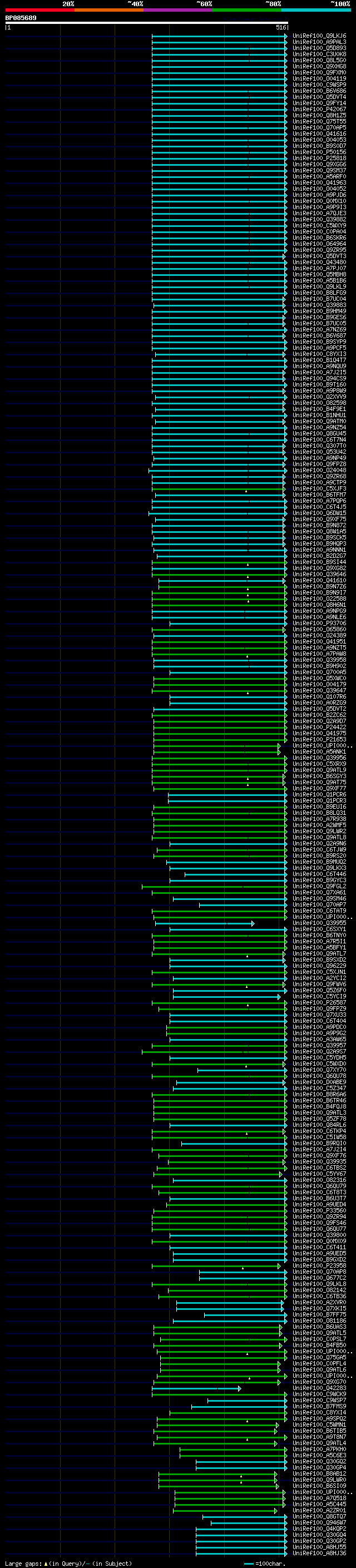Screen dimensions: 356x1568
Task: Select hit label UniRef100_B7FF75
Action: tap(319, 1315)
